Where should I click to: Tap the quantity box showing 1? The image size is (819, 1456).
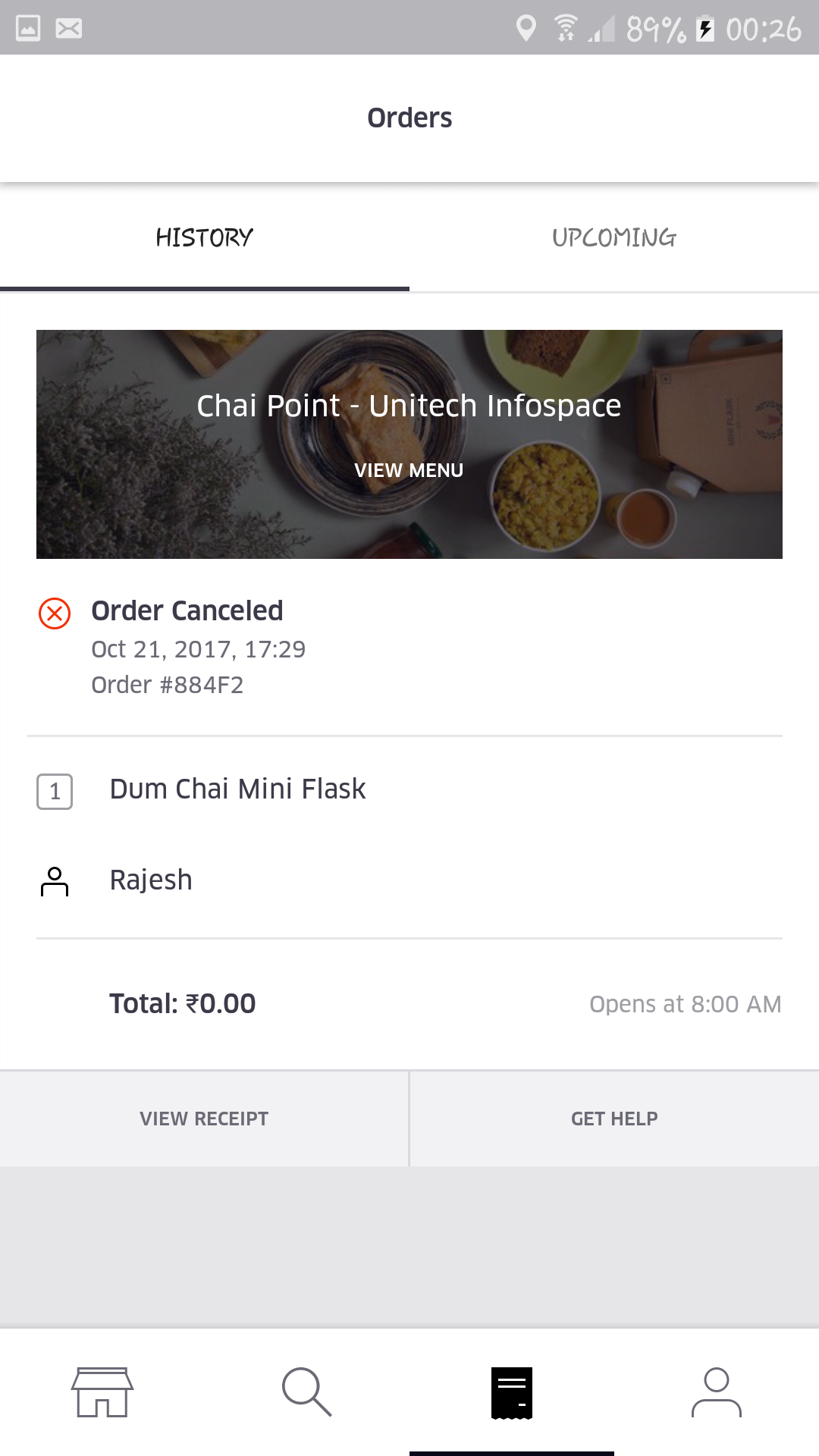(55, 792)
